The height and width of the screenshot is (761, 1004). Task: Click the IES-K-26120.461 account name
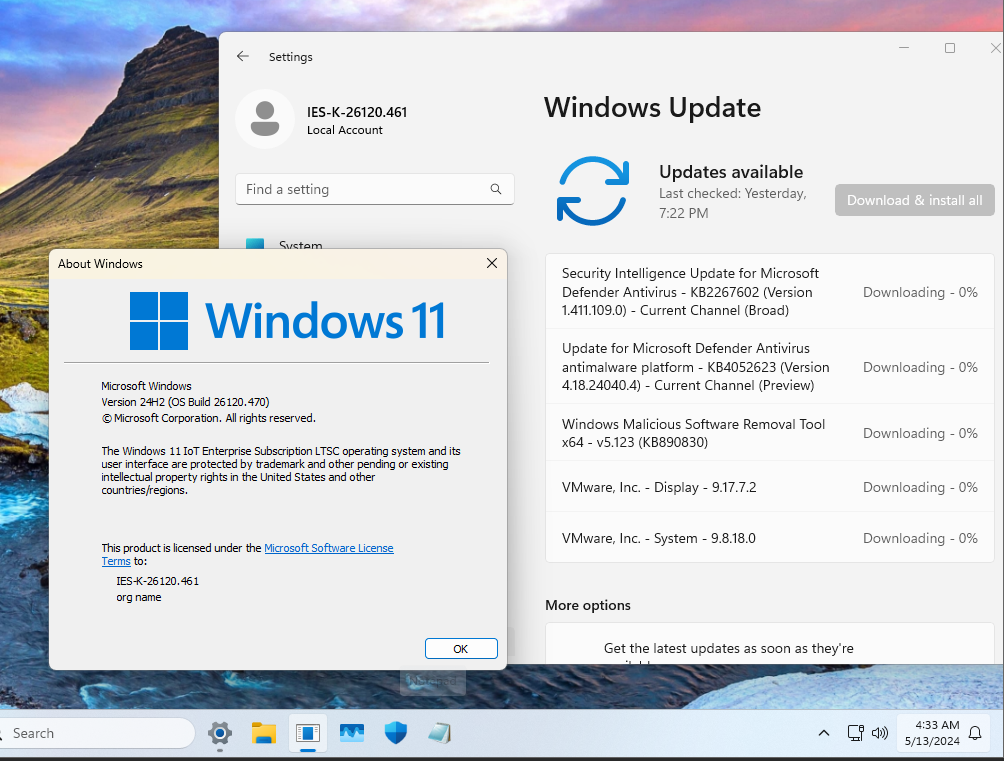pyautogui.click(x=357, y=112)
